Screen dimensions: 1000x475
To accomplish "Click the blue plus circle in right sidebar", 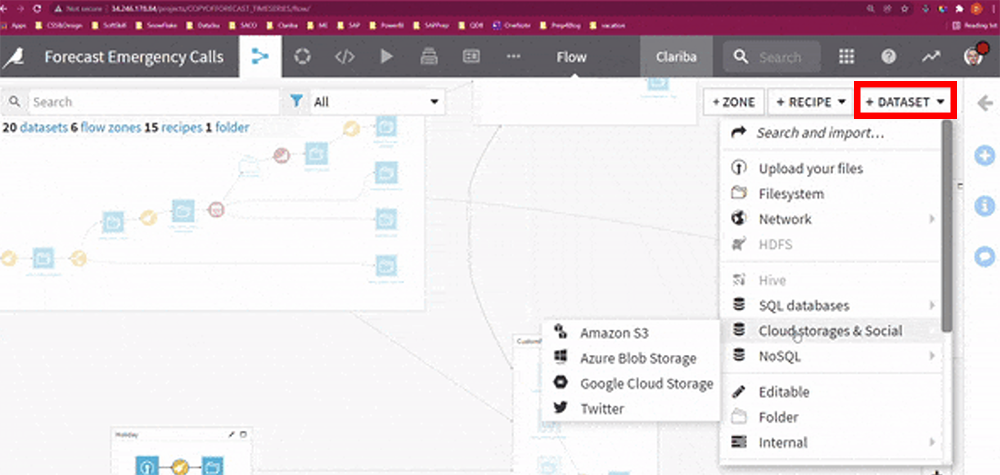I will coord(985,155).
